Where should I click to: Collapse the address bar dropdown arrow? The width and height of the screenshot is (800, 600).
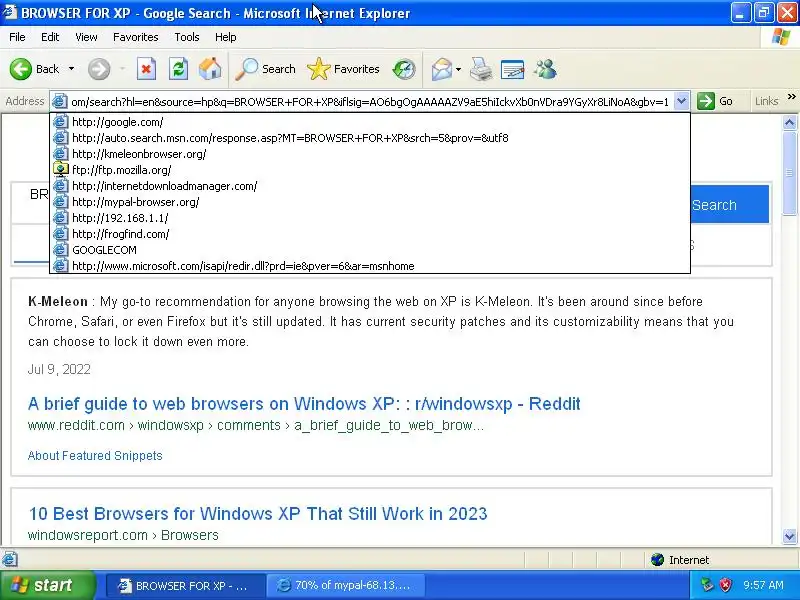pos(682,101)
